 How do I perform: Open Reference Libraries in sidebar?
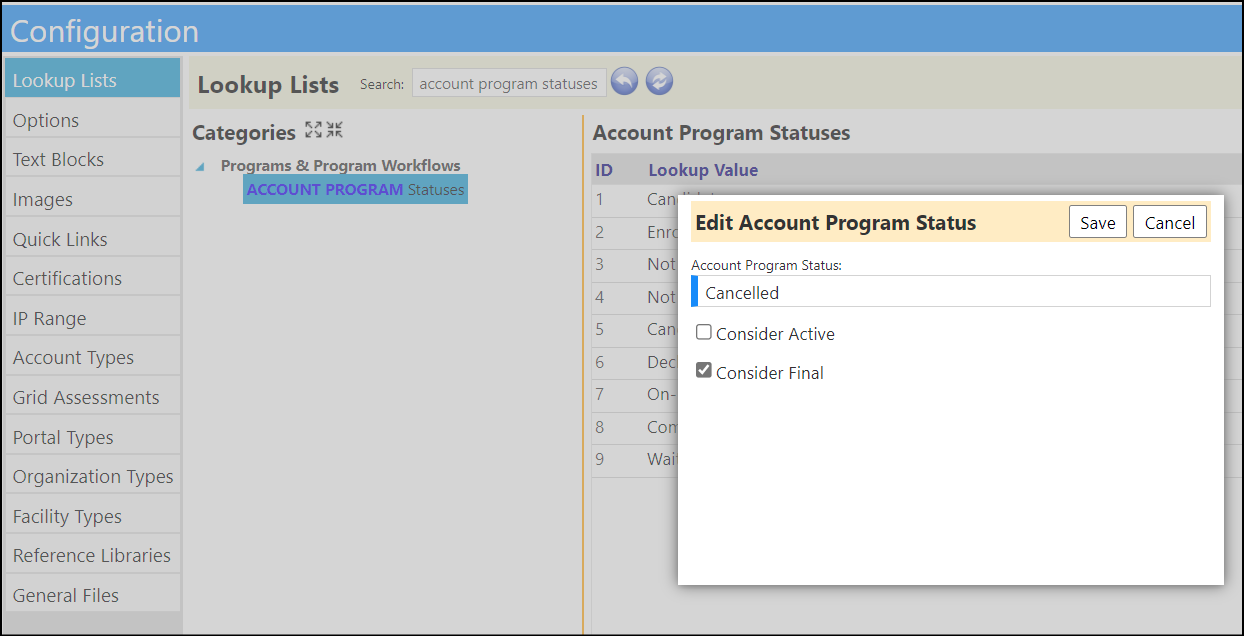pyautogui.click(x=92, y=555)
